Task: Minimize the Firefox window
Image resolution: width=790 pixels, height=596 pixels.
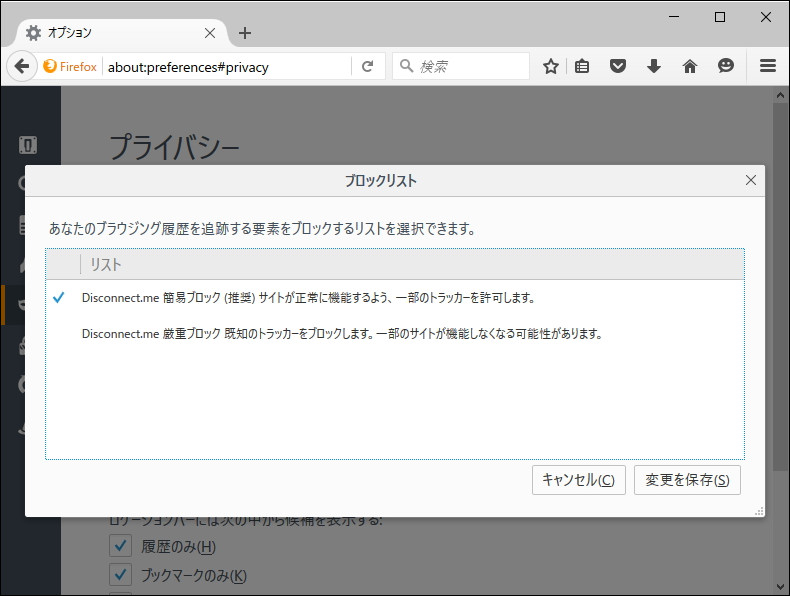Action: 674,17
